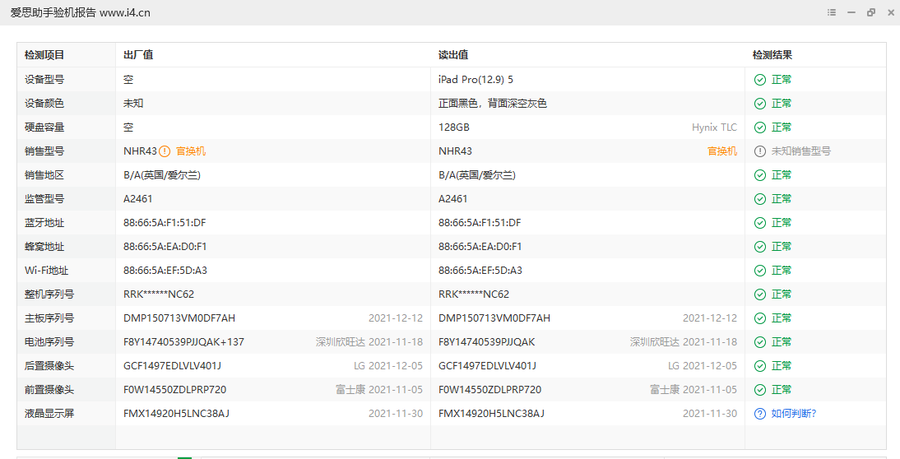
Task: Select factory rear camera serial GCF1497EDLVLV401J
Action: (172, 366)
